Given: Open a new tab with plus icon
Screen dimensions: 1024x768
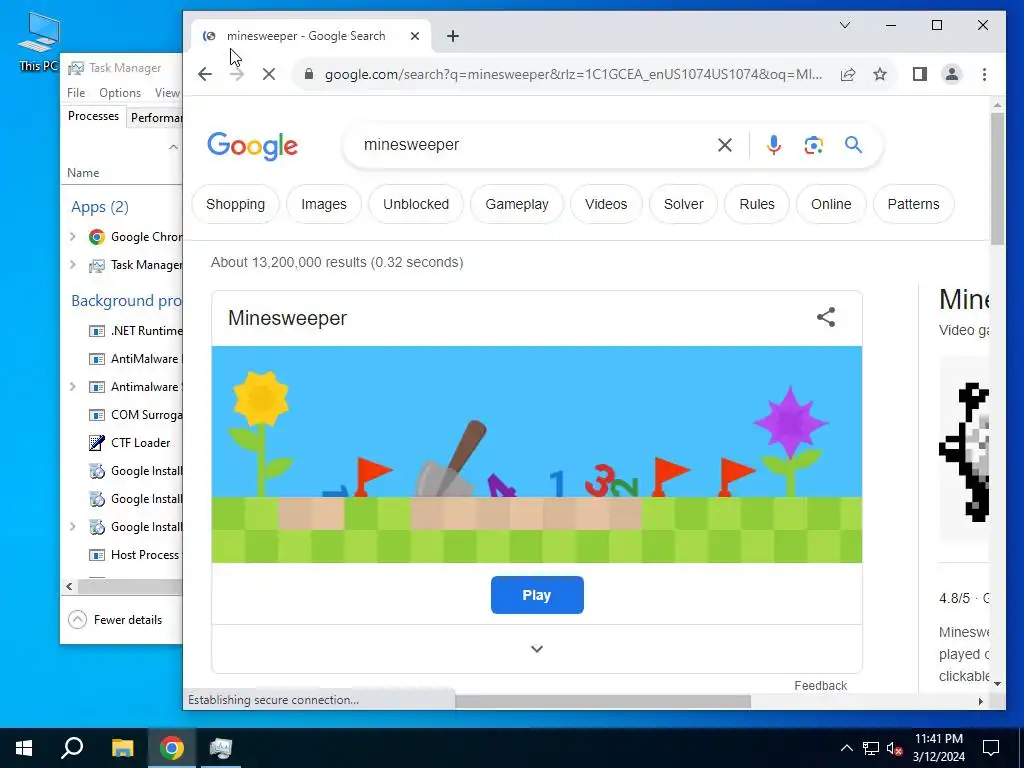Looking at the screenshot, I should [453, 36].
